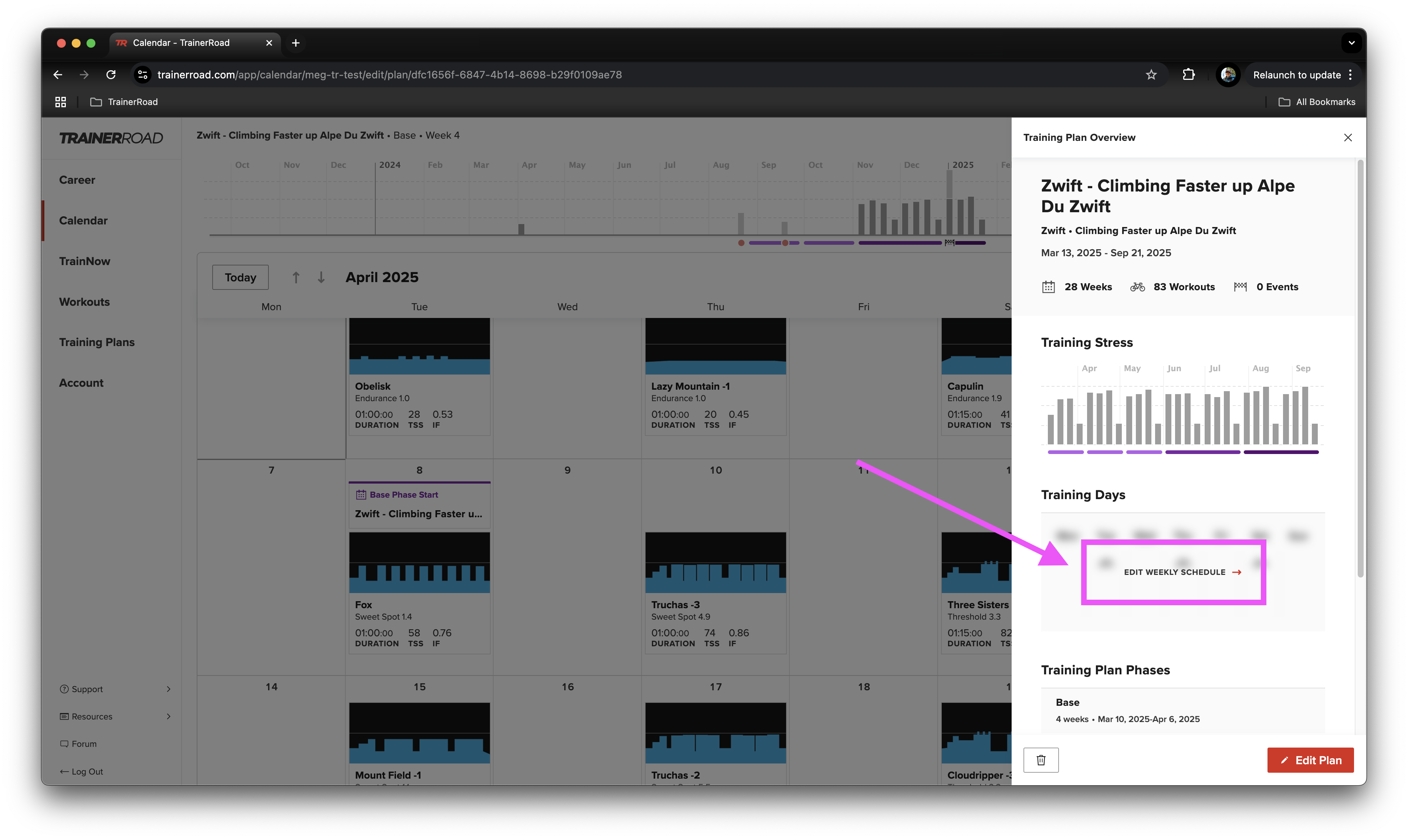This screenshot has height=840, width=1408.
Task: Reload the page
Action: 111,75
